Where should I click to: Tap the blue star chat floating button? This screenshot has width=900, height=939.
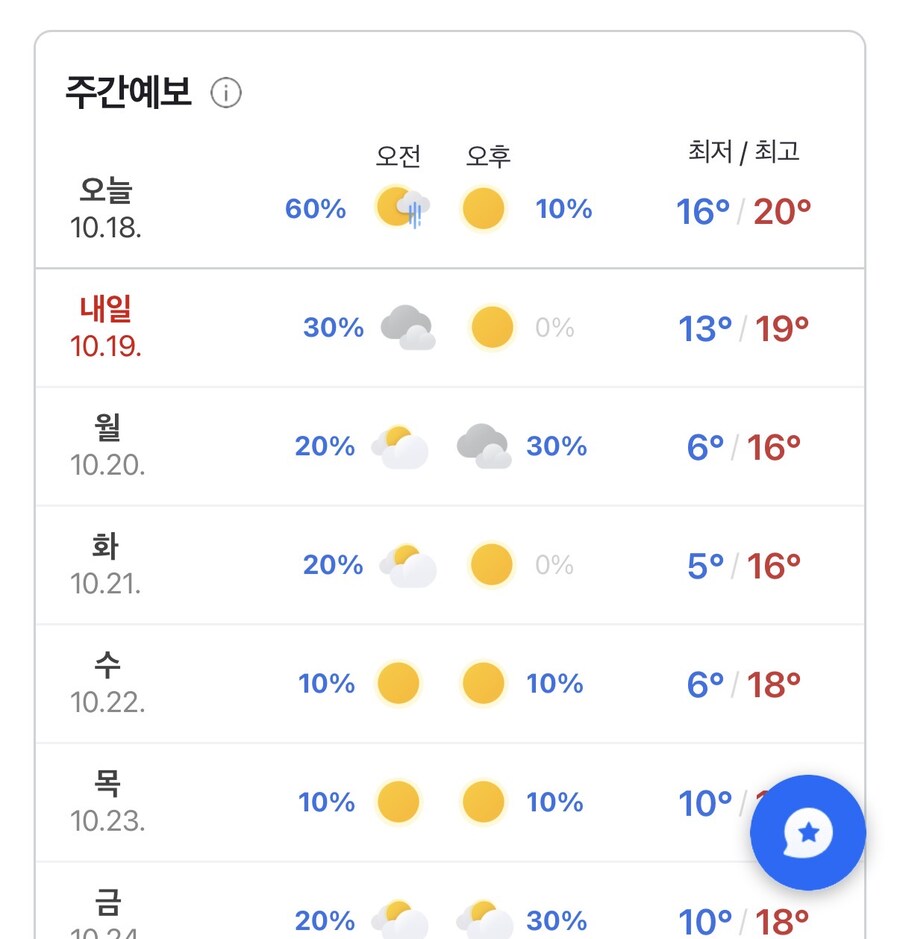click(807, 832)
